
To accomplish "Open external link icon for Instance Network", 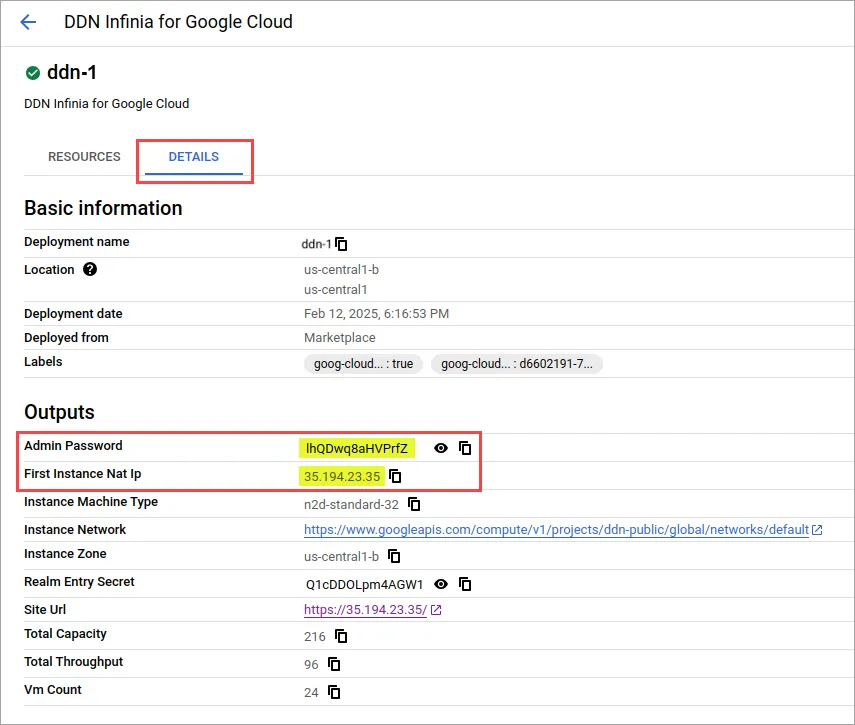I will click(x=817, y=530).
